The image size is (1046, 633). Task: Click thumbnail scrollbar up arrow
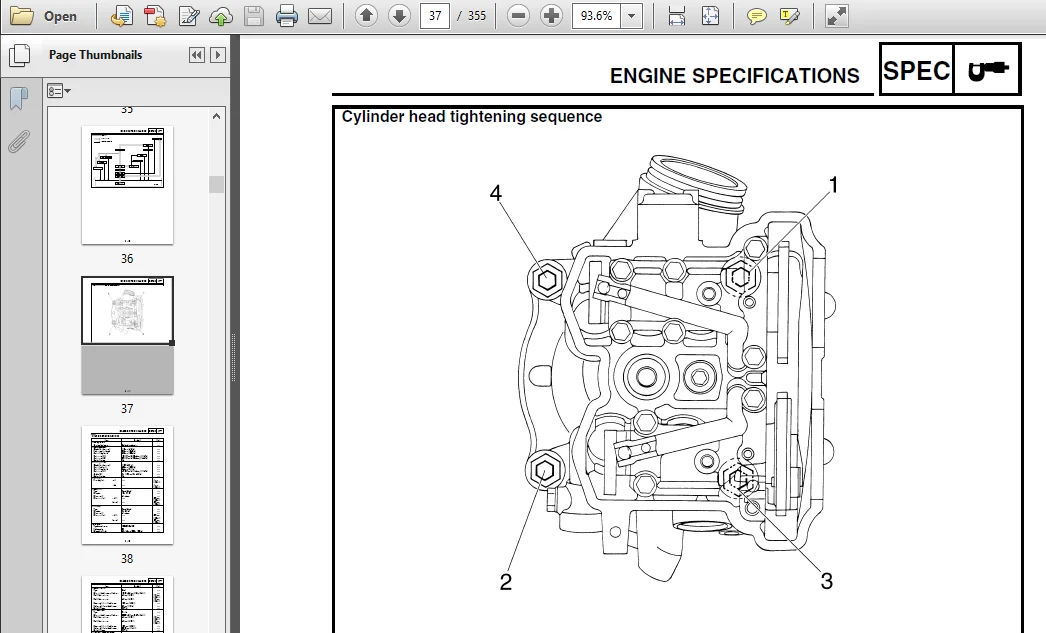tap(216, 116)
